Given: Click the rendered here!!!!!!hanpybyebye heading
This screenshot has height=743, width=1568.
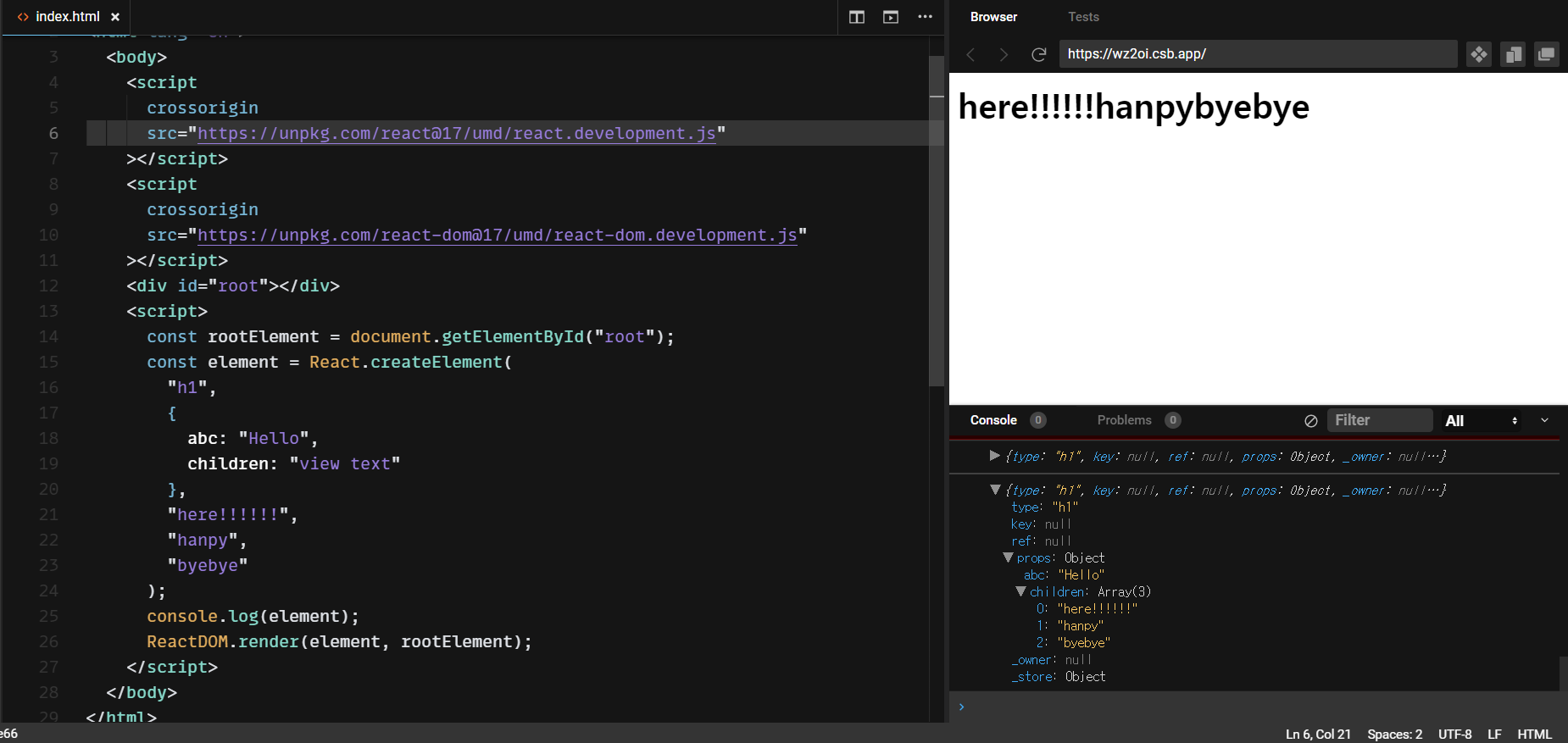Looking at the screenshot, I should point(1133,108).
